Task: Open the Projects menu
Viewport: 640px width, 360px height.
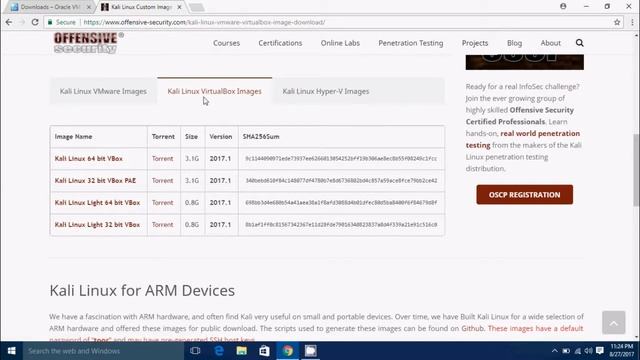Action: [475, 43]
